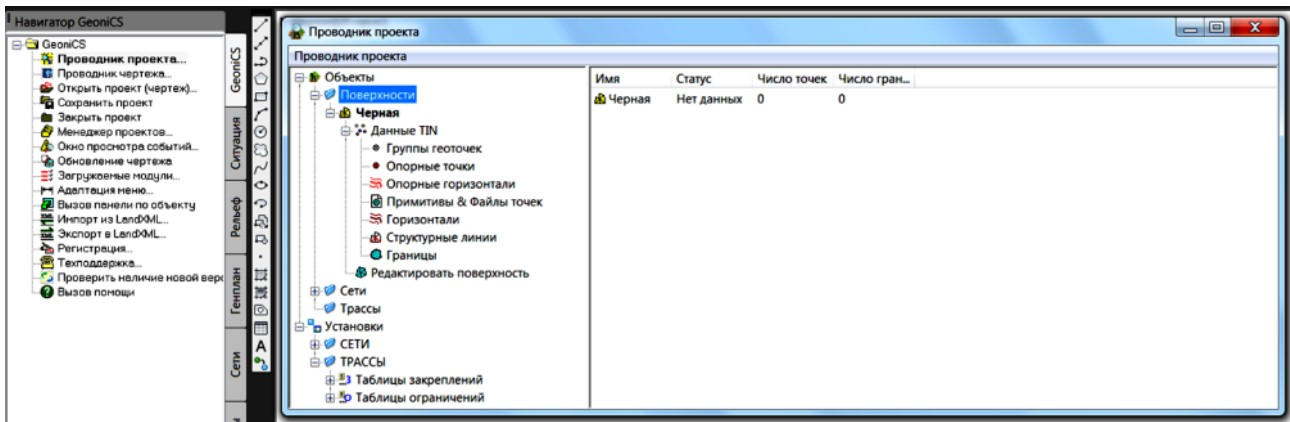
Task: Collapse the Черная surface node in tree
Action: coord(330,113)
